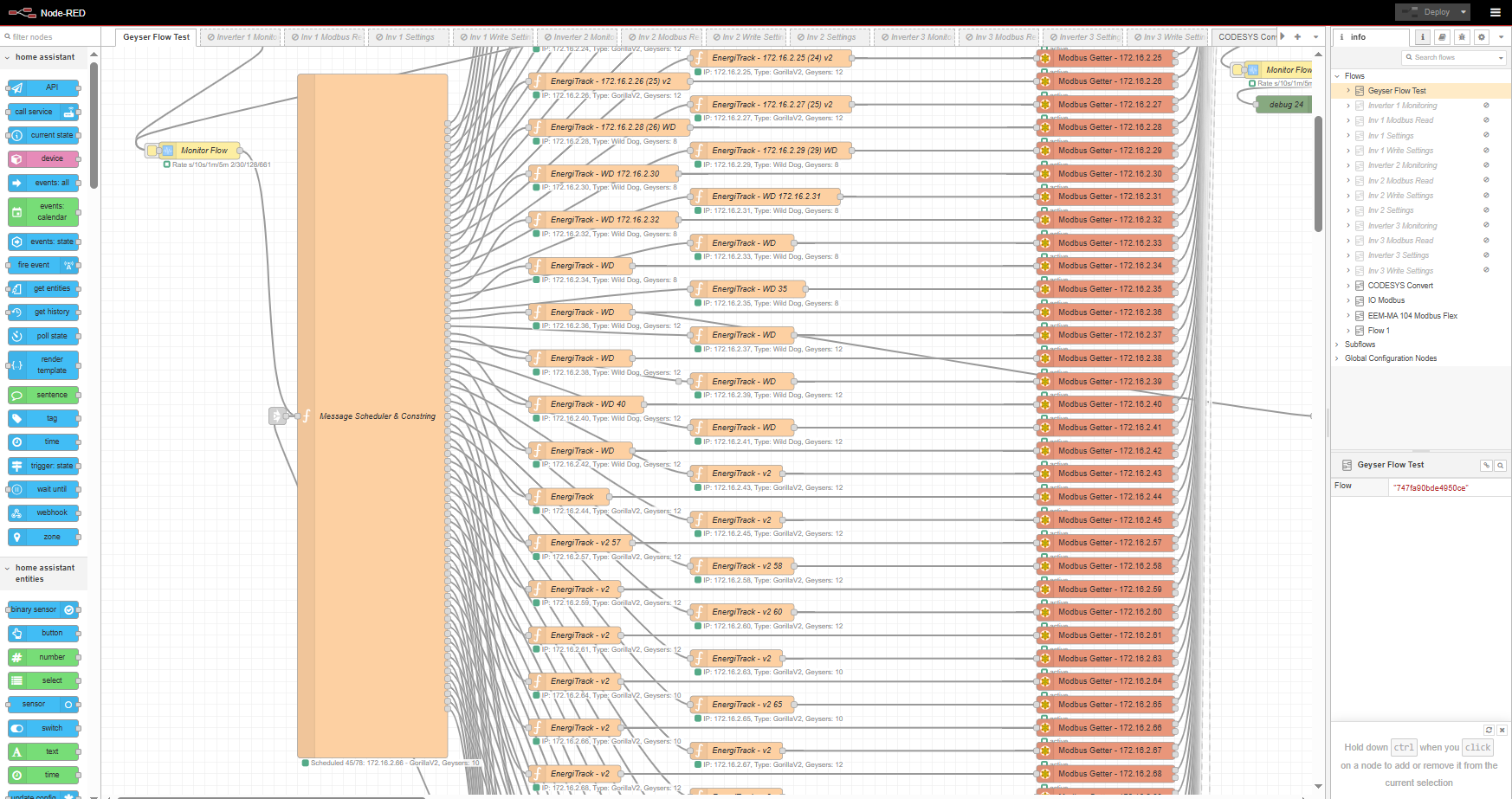Show the information sidebar icon button
Viewport: 1512px width, 799px height.
click(x=1422, y=37)
